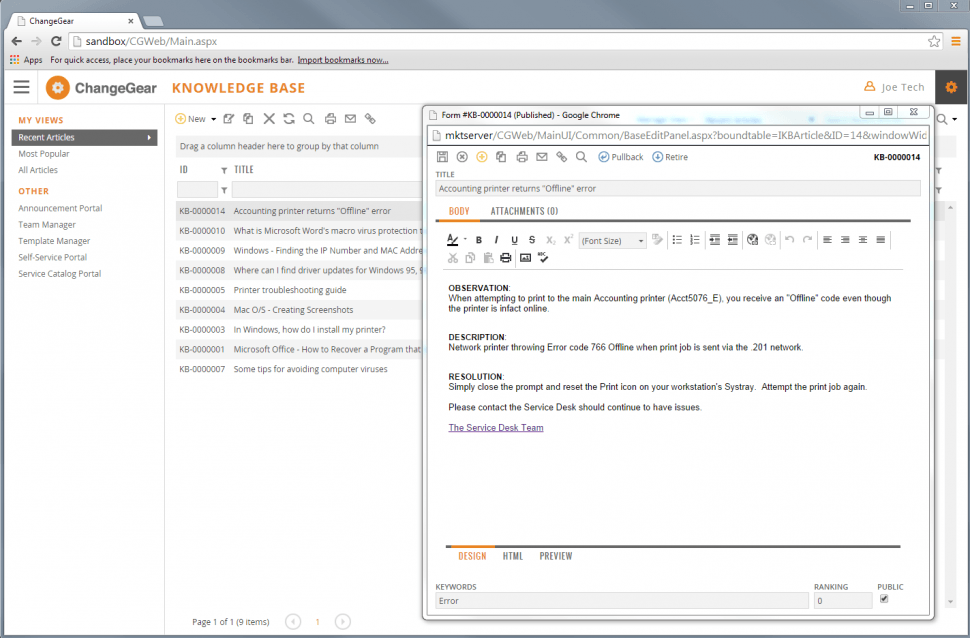Apply italic formatting in the body editor
970x638 pixels.
496,240
